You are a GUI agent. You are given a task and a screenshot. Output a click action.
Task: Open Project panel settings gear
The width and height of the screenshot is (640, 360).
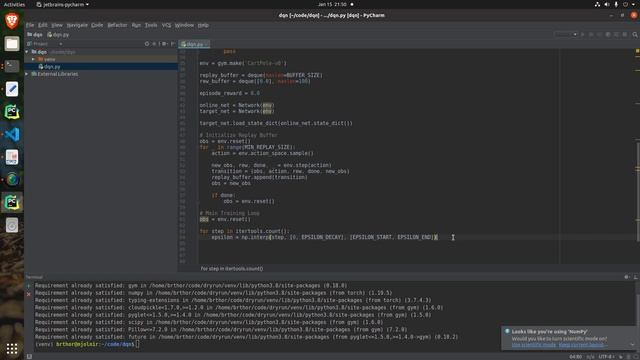click(164, 44)
